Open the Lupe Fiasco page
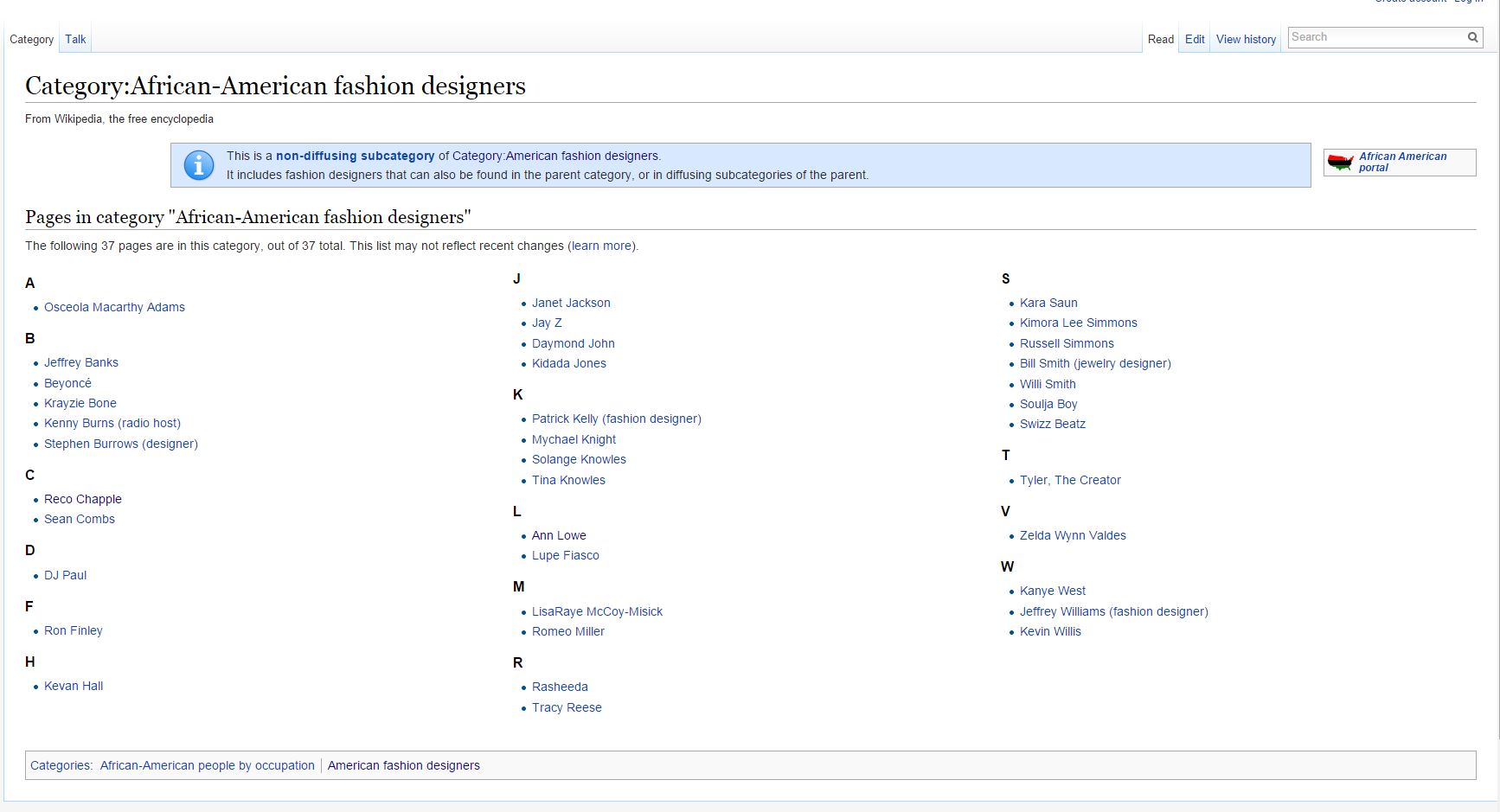Image resolution: width=1500 pixels, height=812 pixels. click(566, 555)
